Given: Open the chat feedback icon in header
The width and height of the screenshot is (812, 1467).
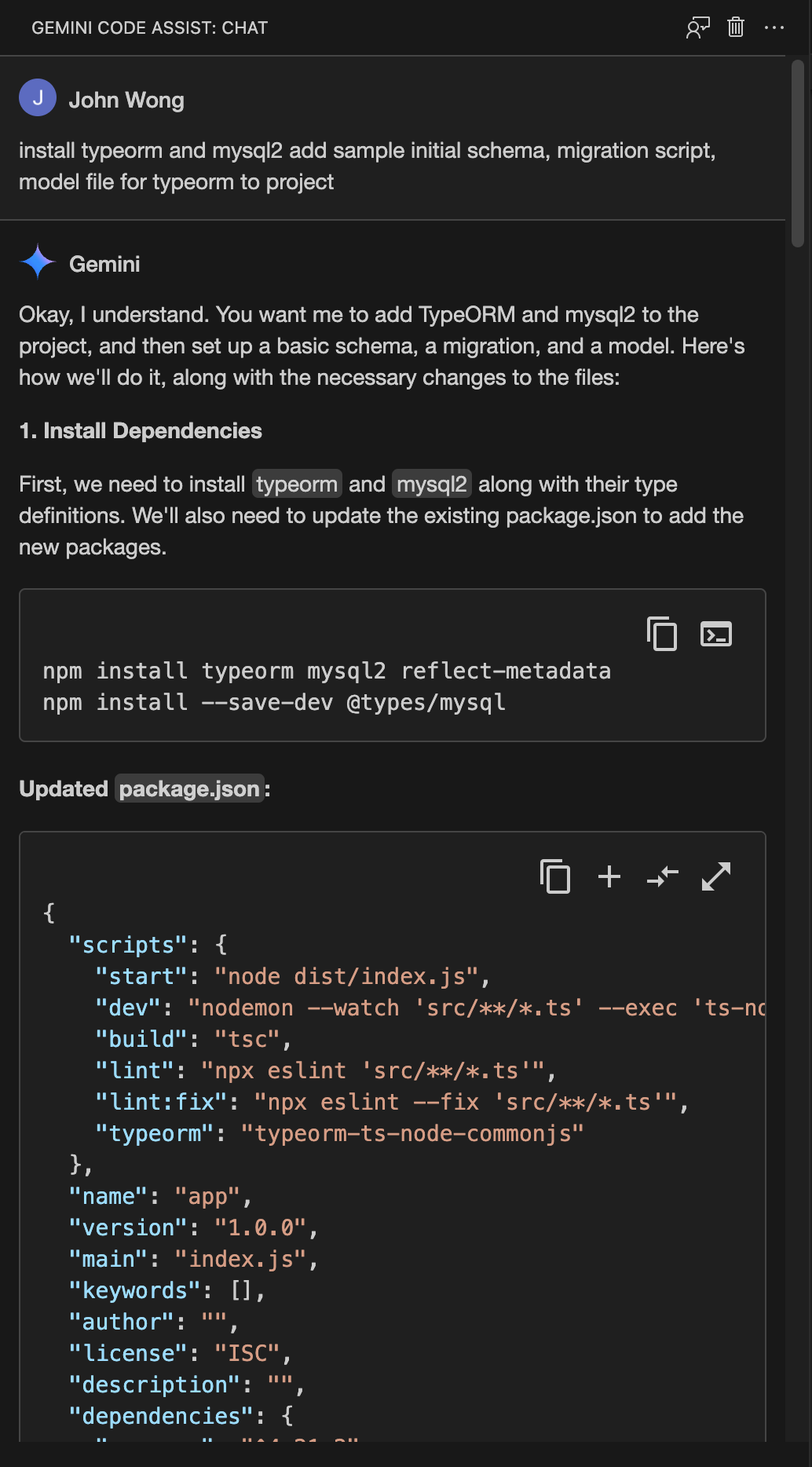Looking at the screenshot, I should pos(697,28).
